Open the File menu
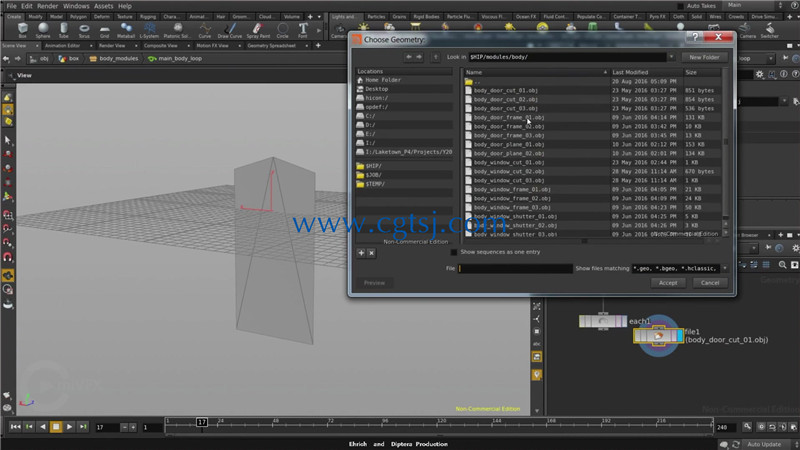800x450 pixels. [11, 6]
